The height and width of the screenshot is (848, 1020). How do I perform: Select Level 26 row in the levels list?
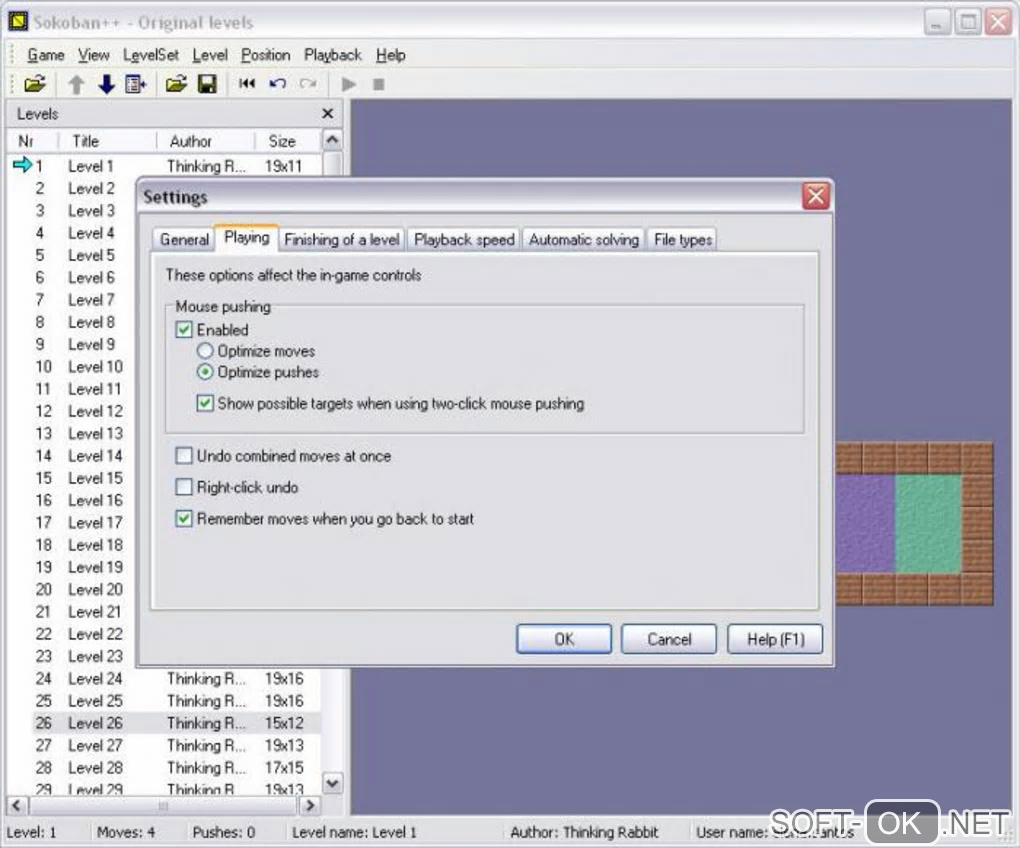coord(176,723)
